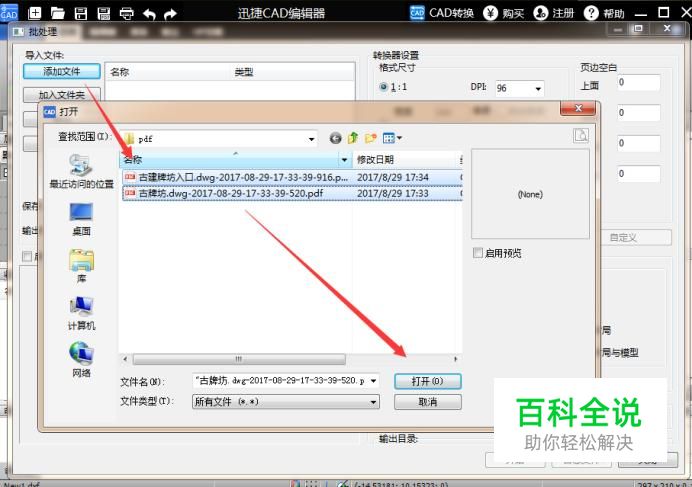Open 库 libraries in places sidebar
Viewport: 692px width, 487px height.
point(81,266)
